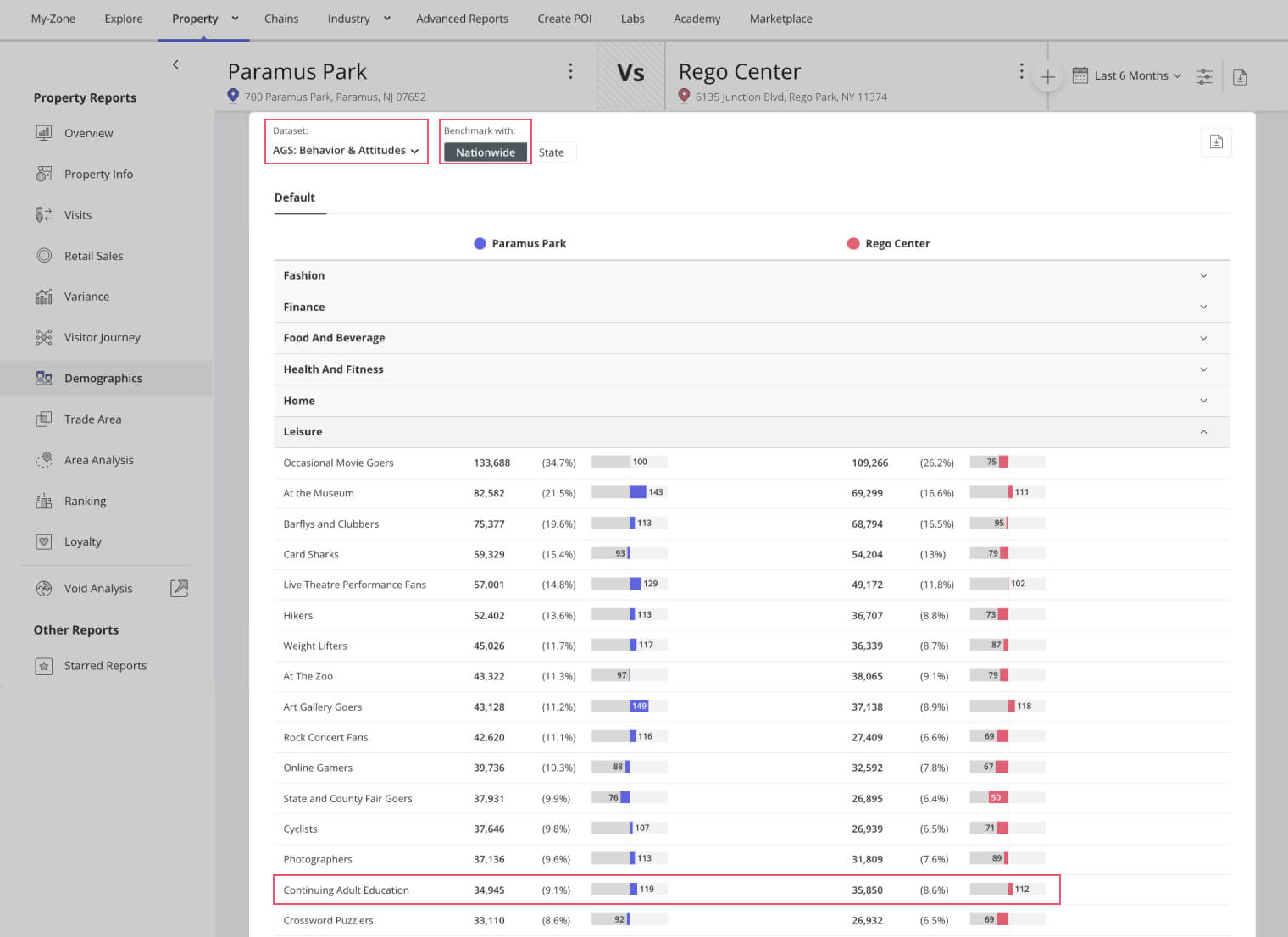Switch benchmark to State
Screen dimensions: 1288x937
pos(552,152)
